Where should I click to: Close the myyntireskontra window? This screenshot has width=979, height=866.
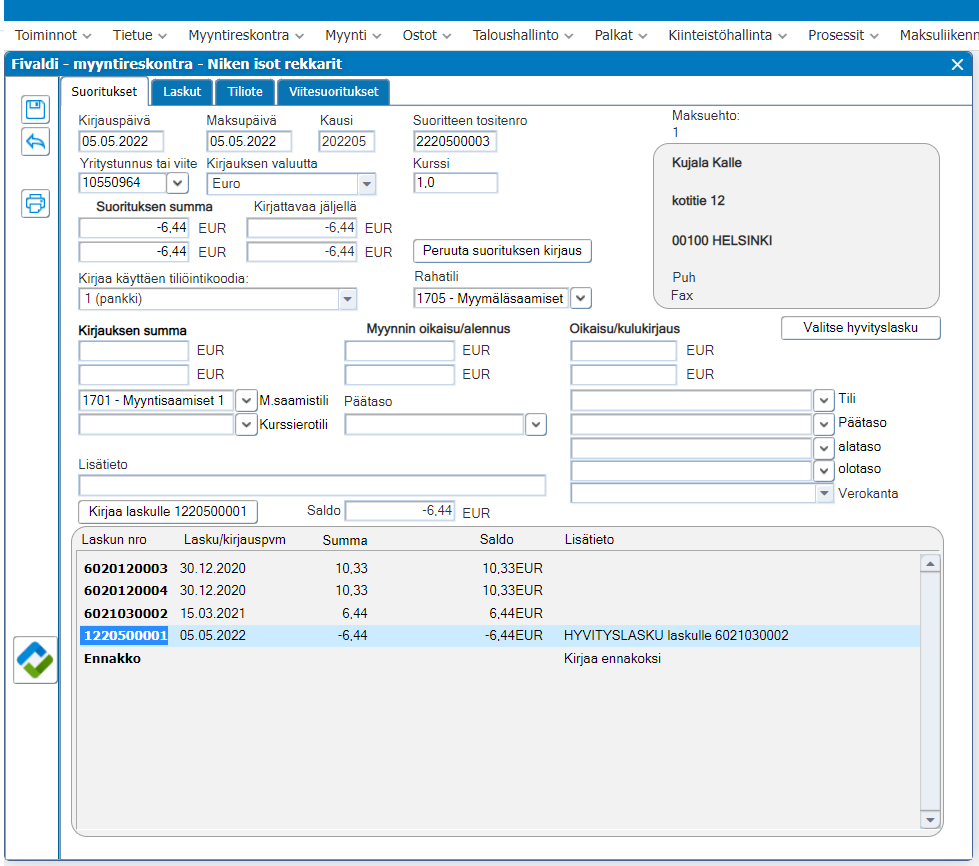point(957,64)
